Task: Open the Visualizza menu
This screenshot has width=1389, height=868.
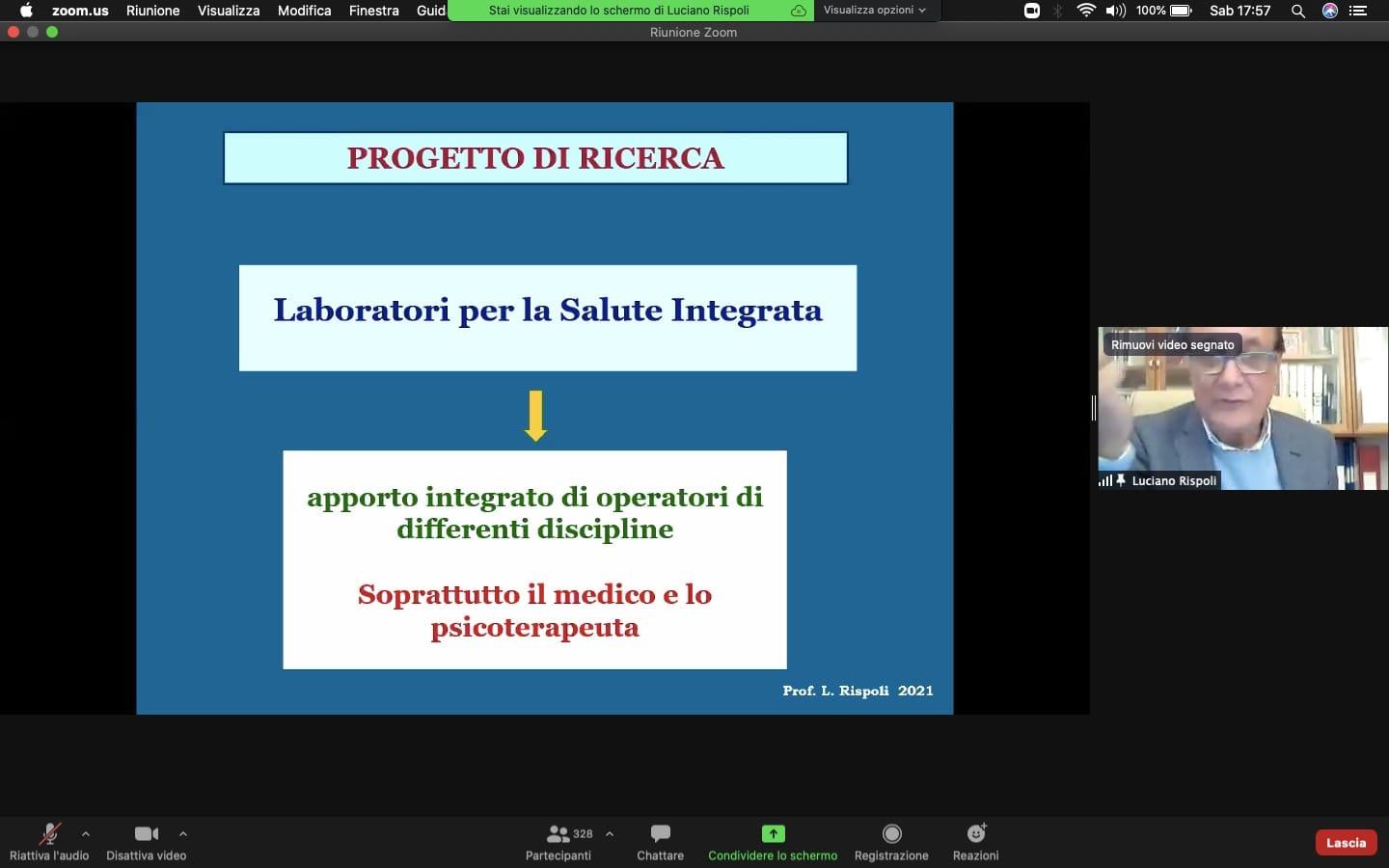Action: 229,11
